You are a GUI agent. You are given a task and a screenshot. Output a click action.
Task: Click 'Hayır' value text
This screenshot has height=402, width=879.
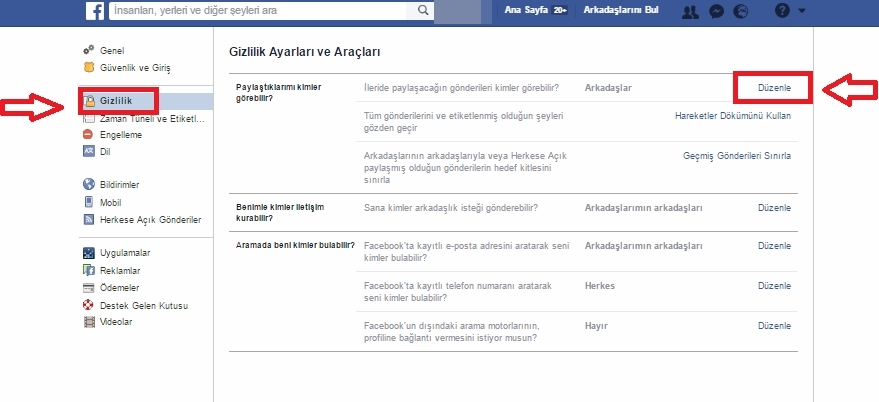[596, 326]
